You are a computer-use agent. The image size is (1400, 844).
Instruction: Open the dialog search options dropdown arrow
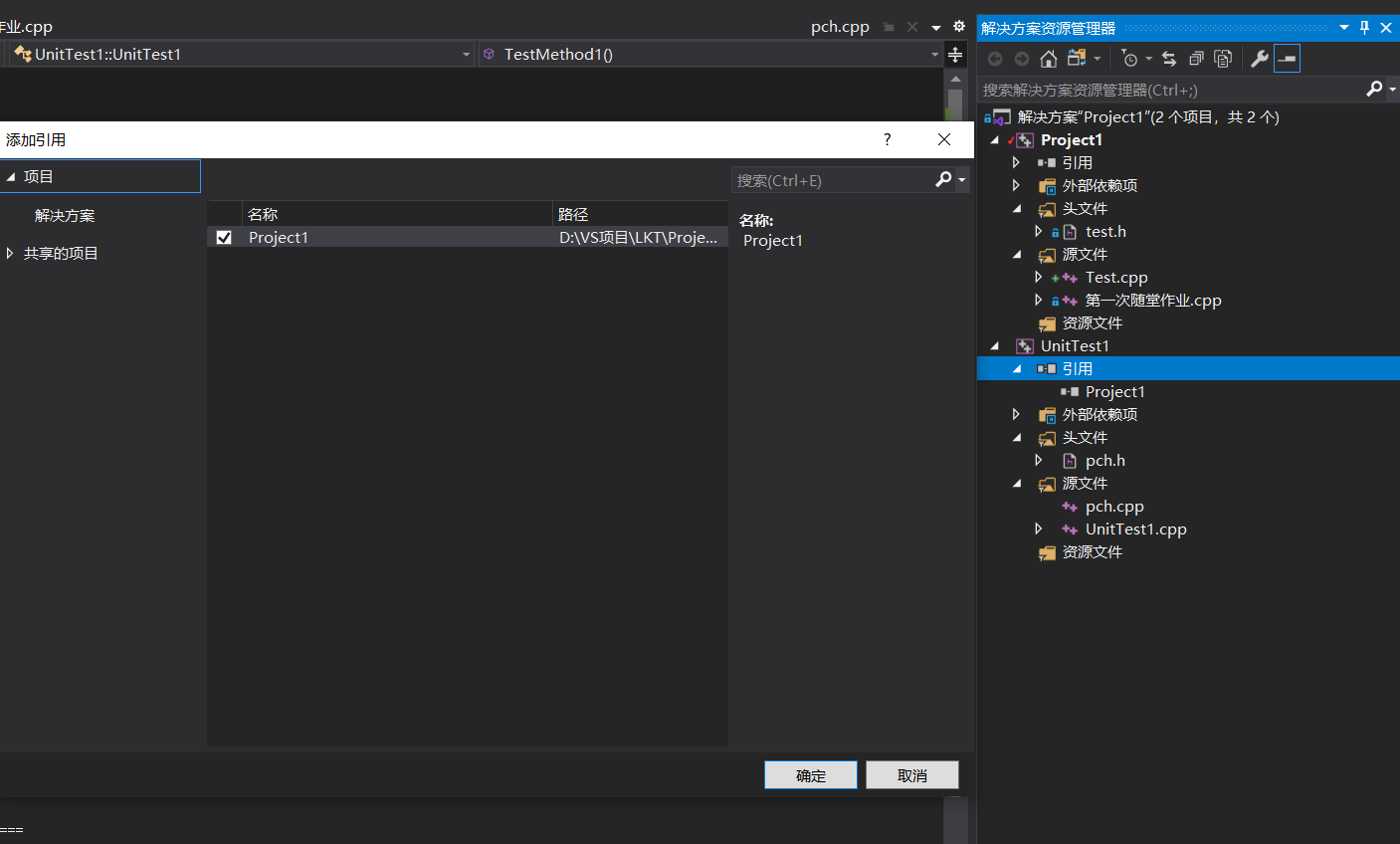tap(961, 180)
